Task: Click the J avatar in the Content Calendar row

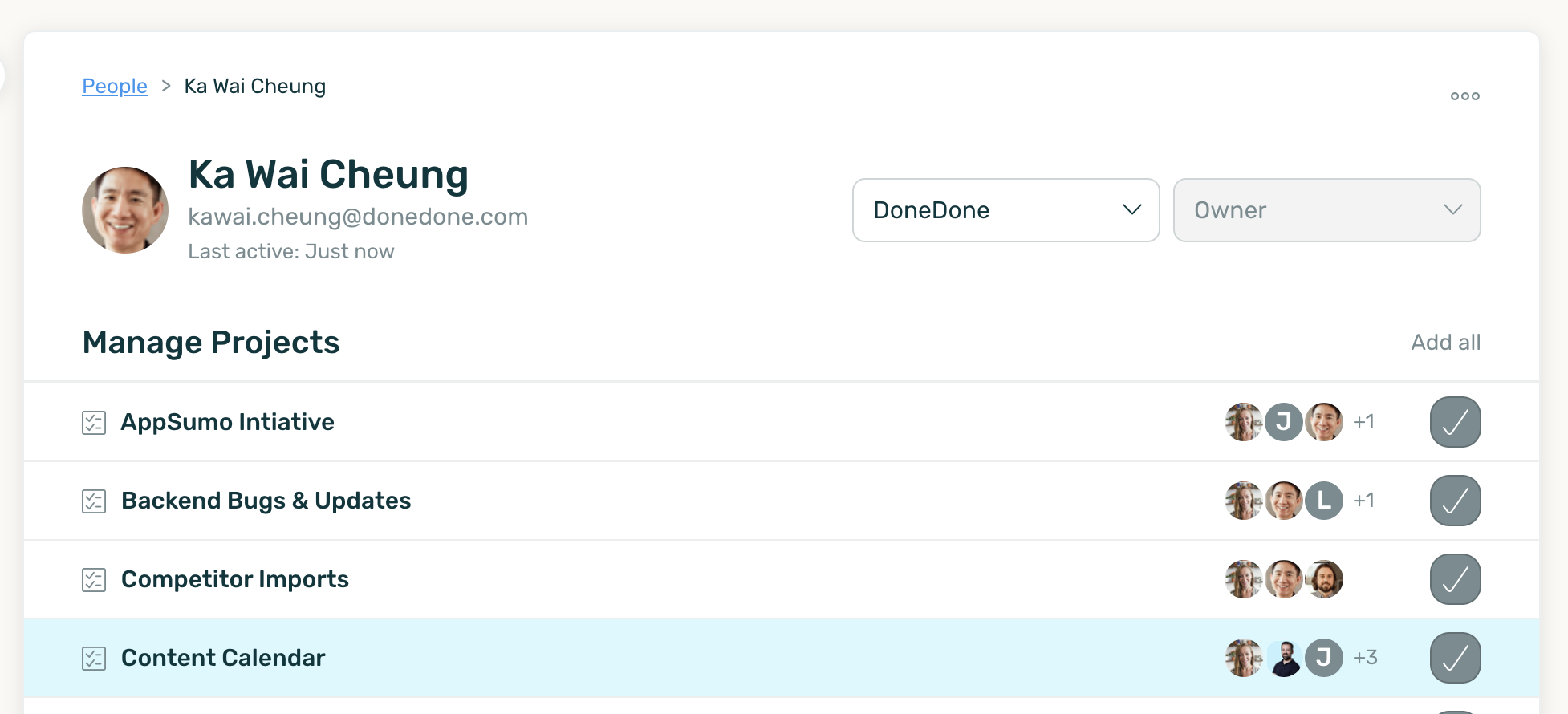Action: tap(1324, 658)
